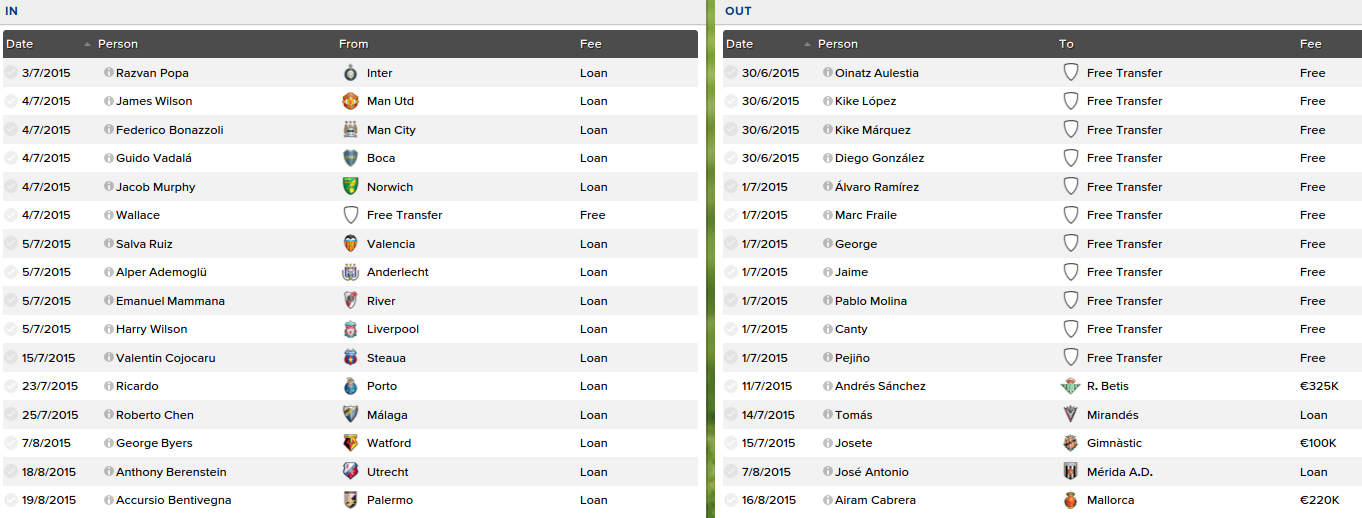Tick the checkmark on Oinatz Aulestia row
The width and height of the screenshot is (1362, 518).
[731, 73]
